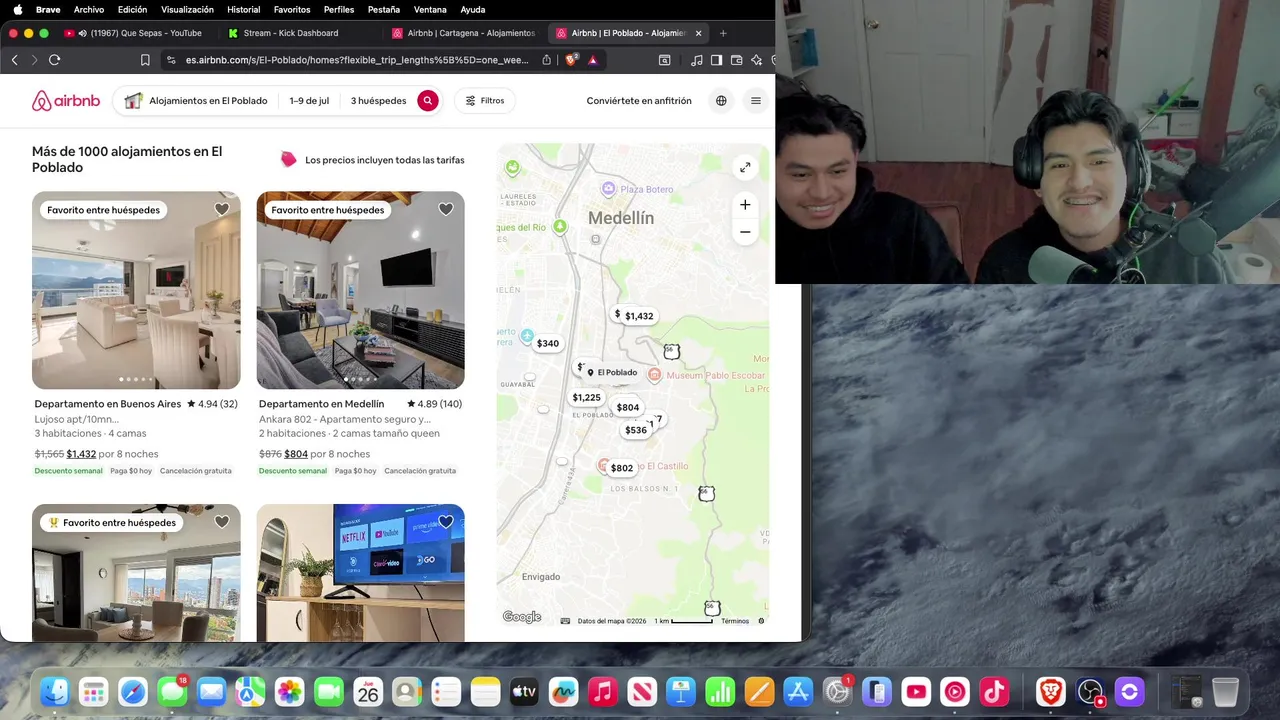Open Trash in the dock

coord(1225,692)
